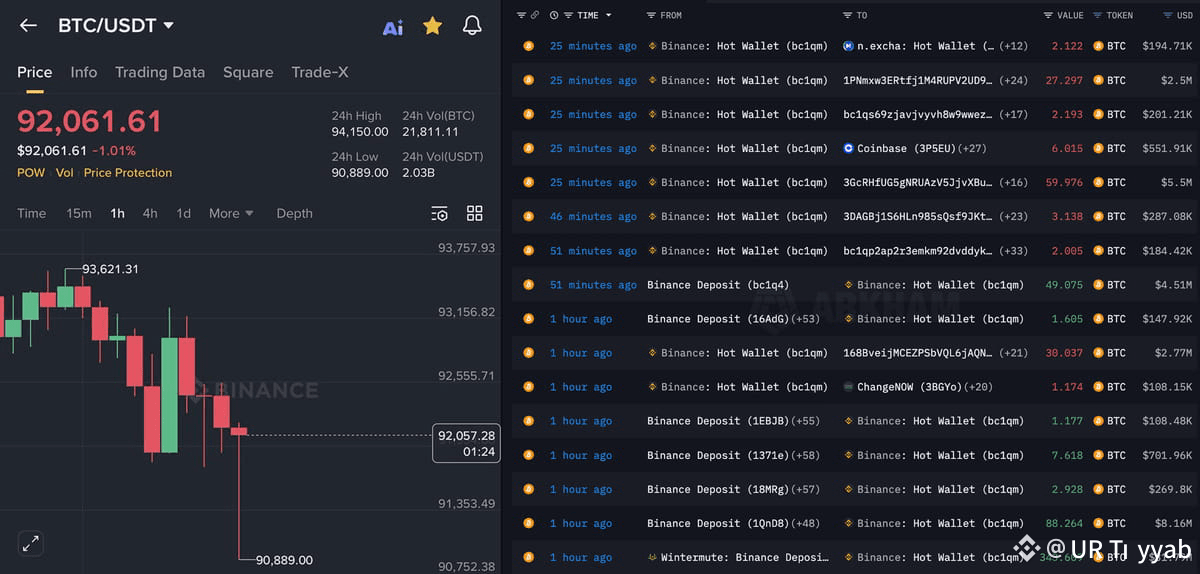This screenshot has height=574, width=1200.
Task: Click the Bitcoin icon in the 2.122 BTC row
Action: click(x=528, y=46)
